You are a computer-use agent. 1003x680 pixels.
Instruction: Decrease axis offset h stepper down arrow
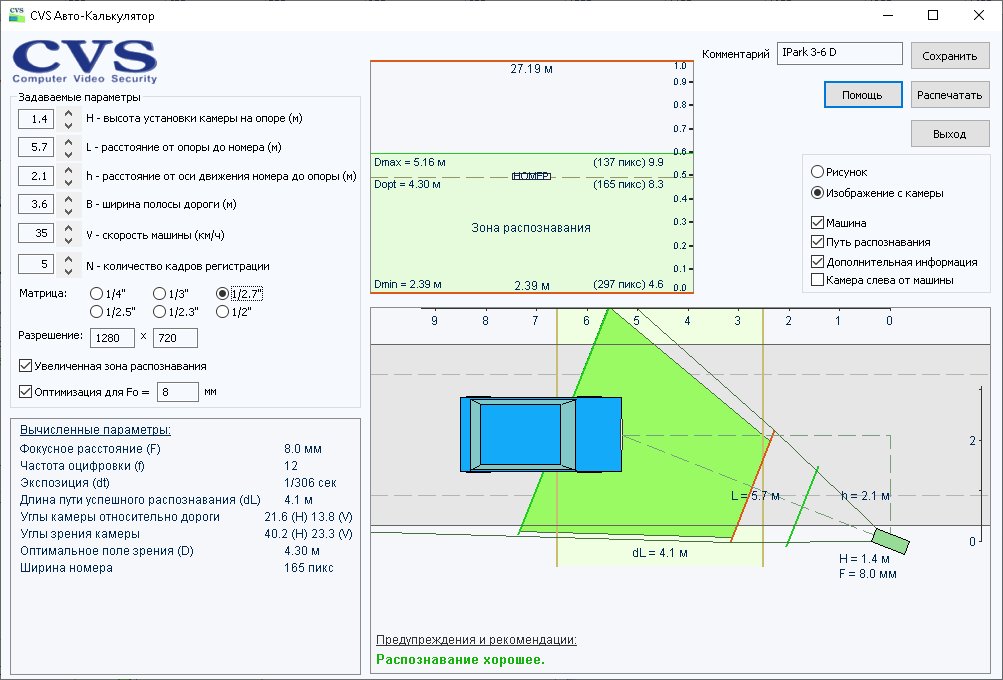(68, 181)
